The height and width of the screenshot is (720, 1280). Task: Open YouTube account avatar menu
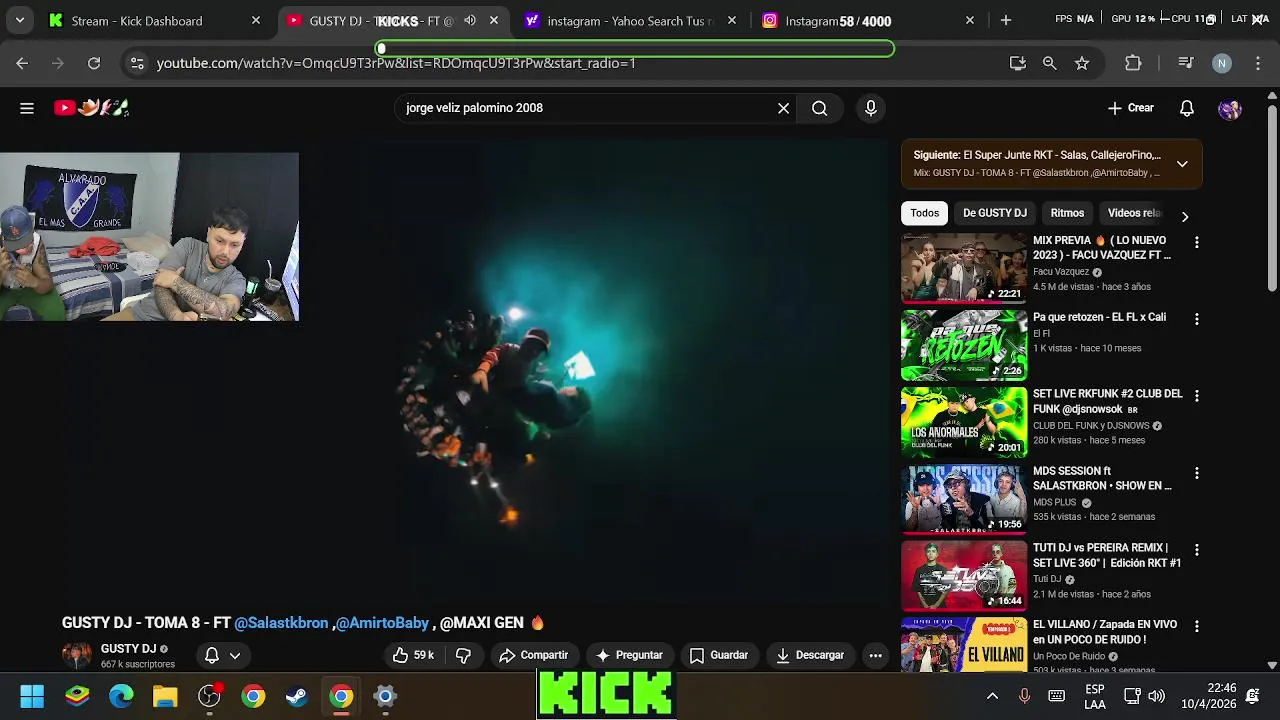1230,108
